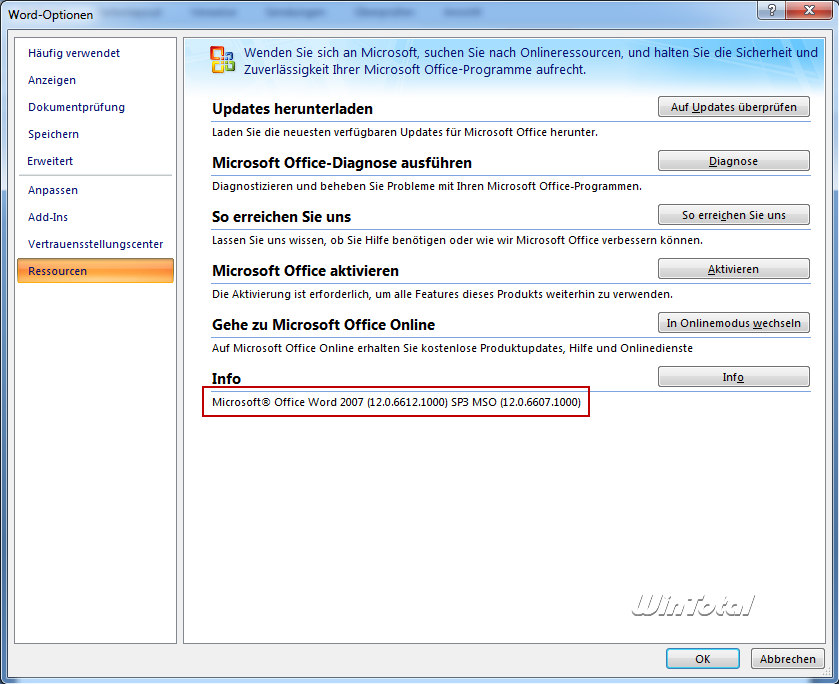
Task: Click Auf Updates überprüfen button
Action: click(x=734, y=107)
